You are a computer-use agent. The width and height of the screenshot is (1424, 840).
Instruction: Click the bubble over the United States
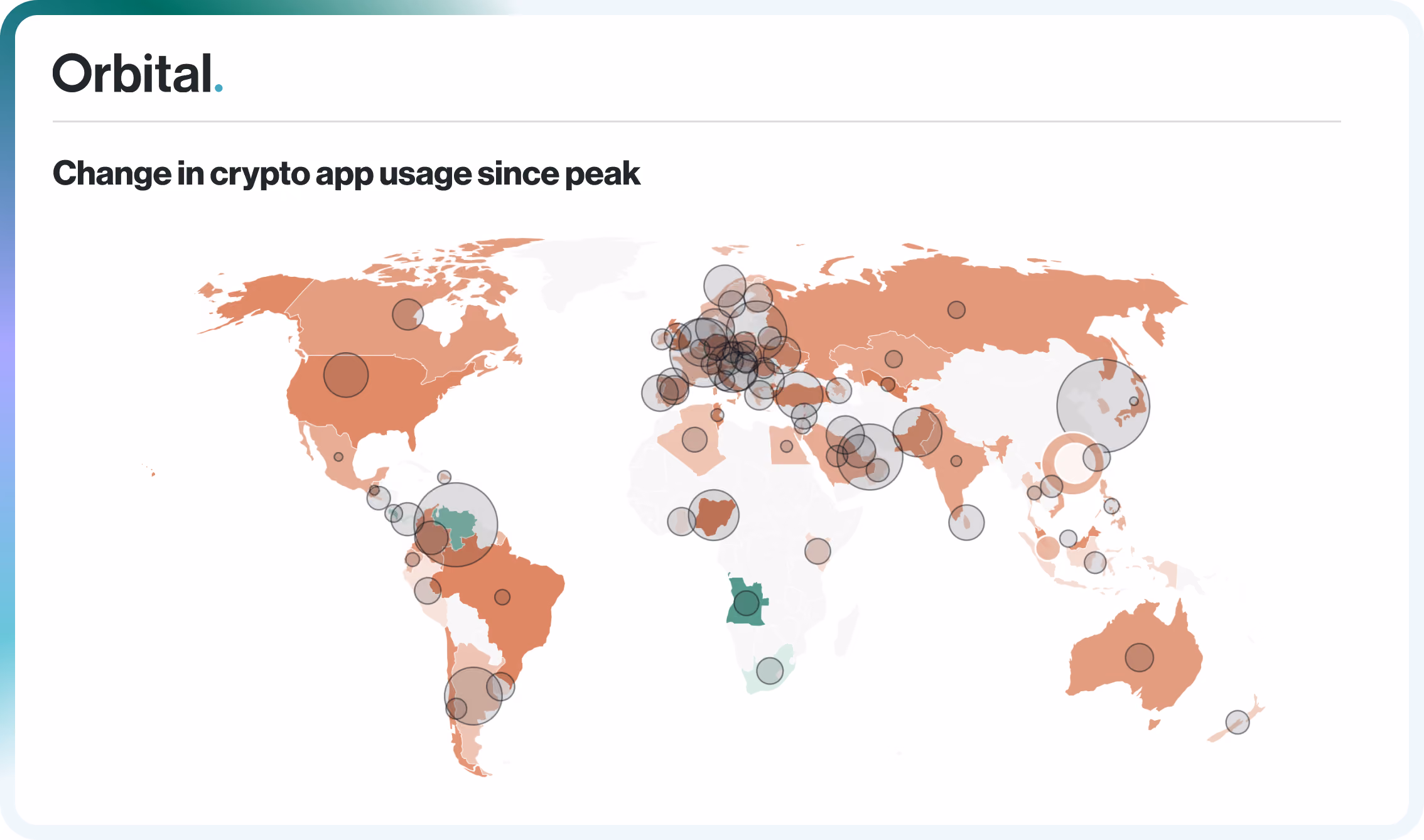pos(346,375)
